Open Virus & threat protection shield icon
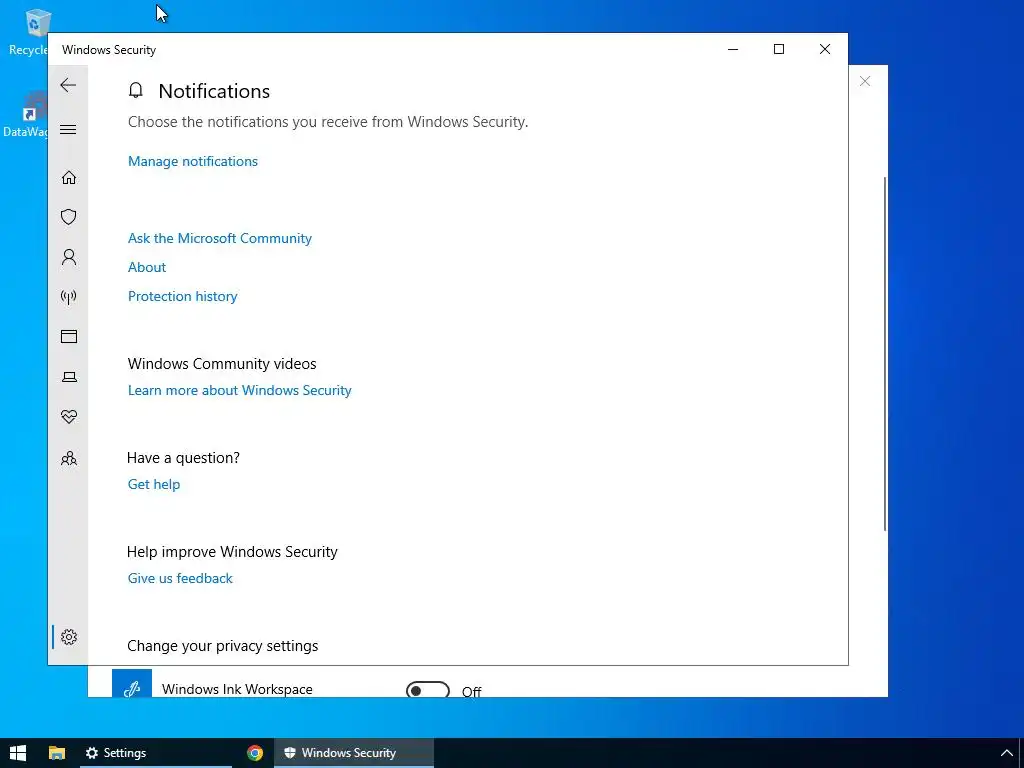Viewport: 1024px width, 768px height. tap(69, 217)
